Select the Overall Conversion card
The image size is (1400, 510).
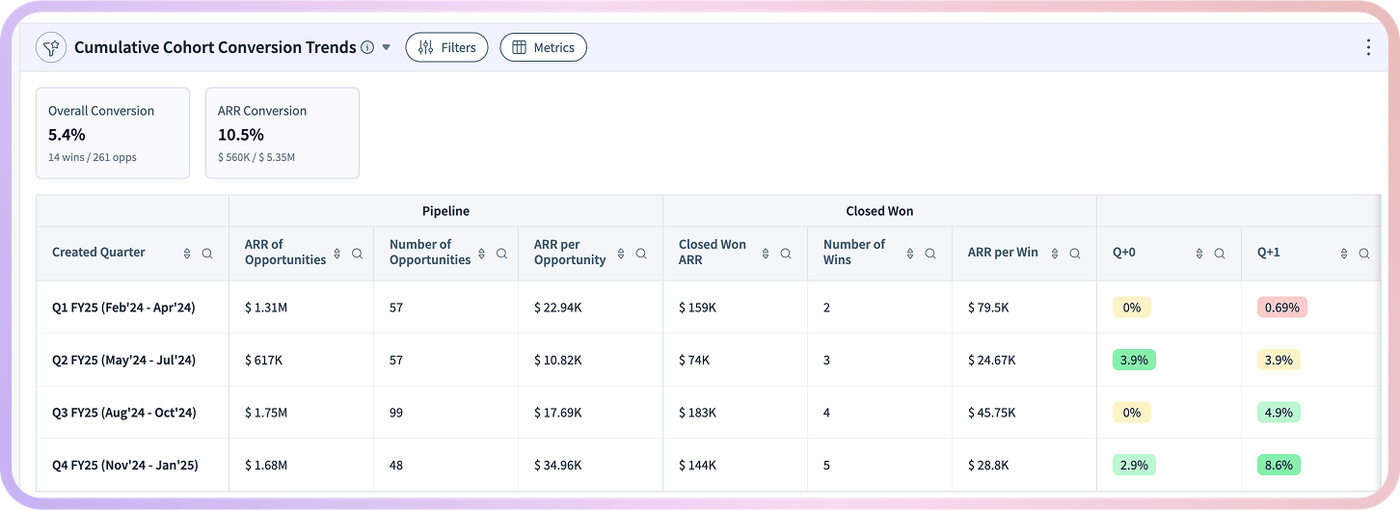click(113, 133)
